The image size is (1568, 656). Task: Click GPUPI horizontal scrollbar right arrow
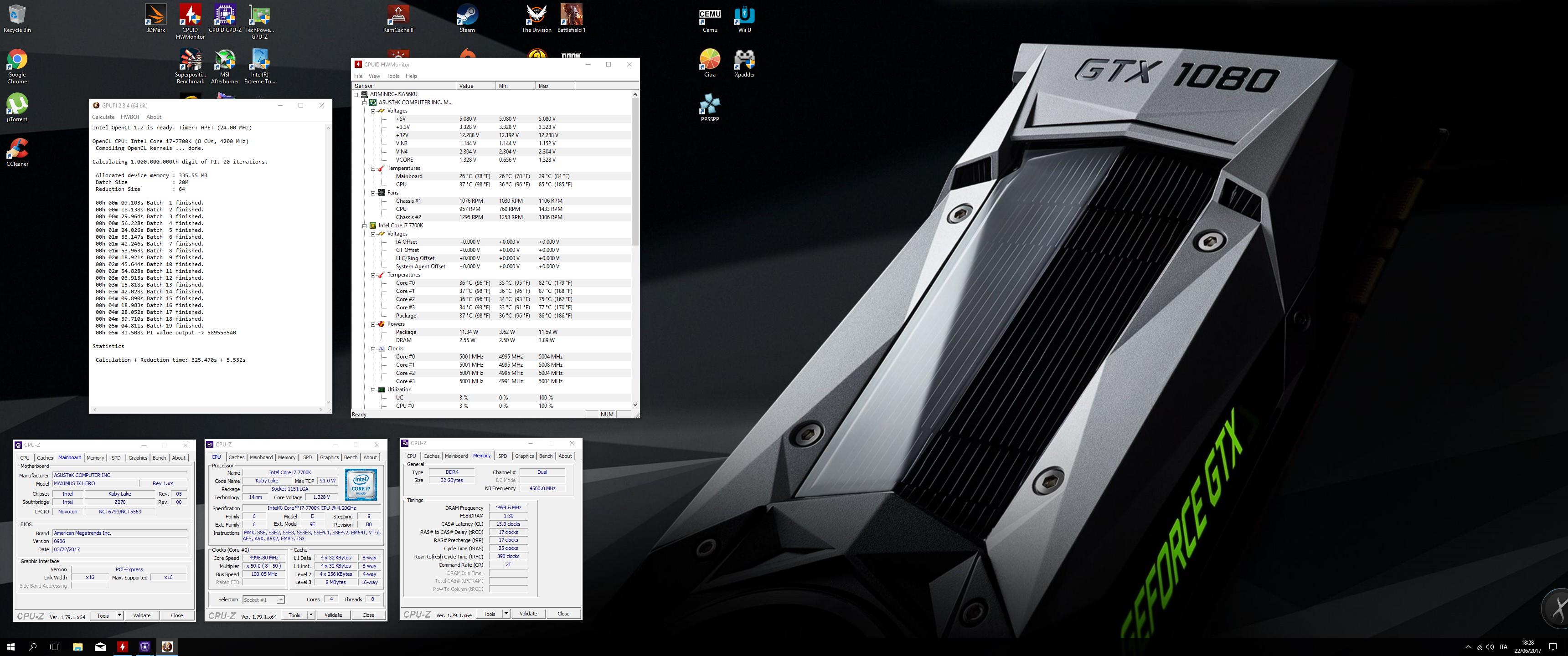coord(321,410)
